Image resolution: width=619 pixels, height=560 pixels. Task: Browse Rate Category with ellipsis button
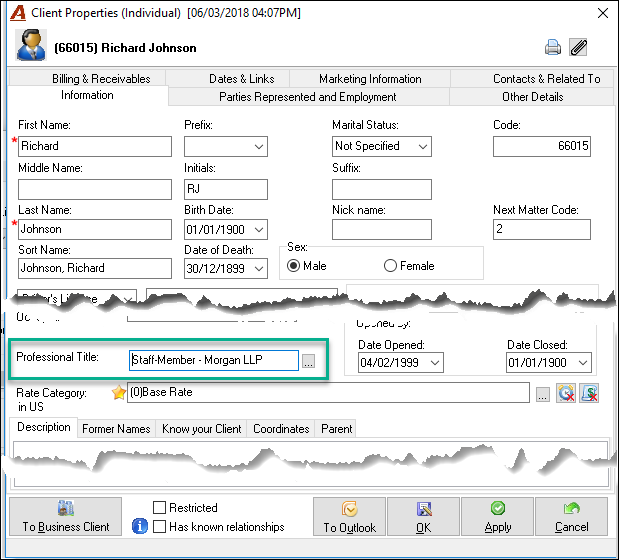543,394
